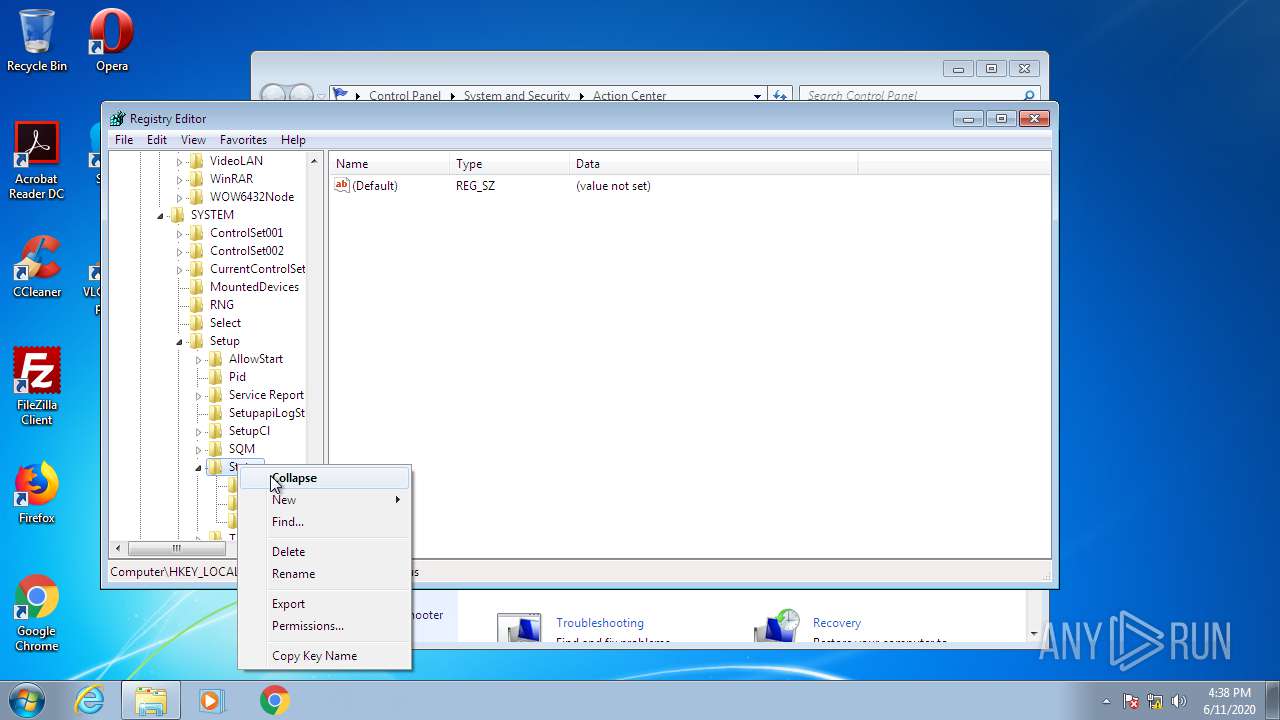
Task: Click the volume speaker tray icon
Action: 1179,701
